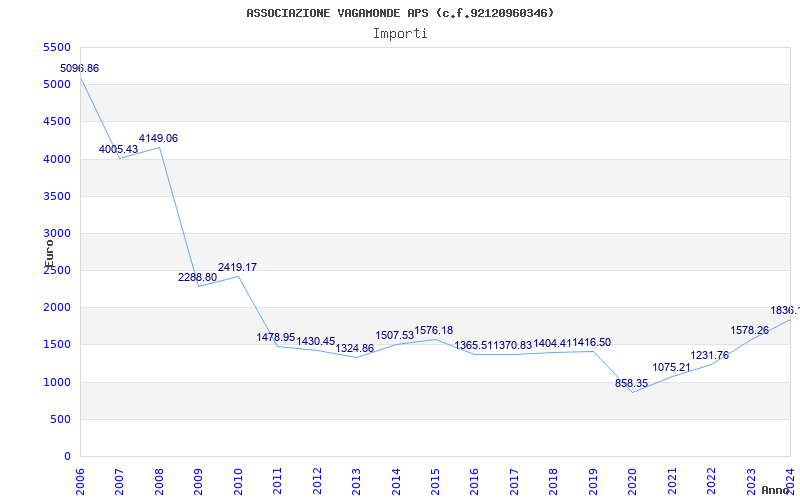Click the 858.35 minimum value label

(632, 383)
